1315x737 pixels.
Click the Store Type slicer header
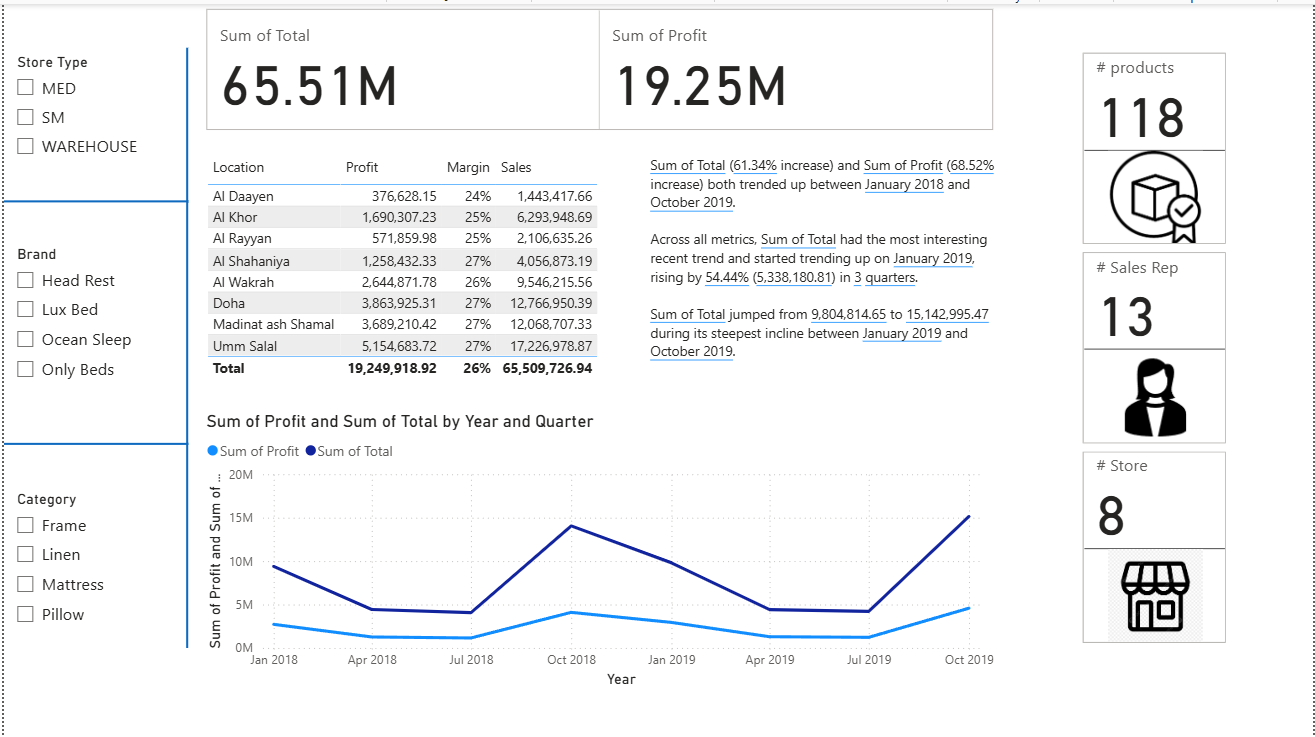coord(52,62)
